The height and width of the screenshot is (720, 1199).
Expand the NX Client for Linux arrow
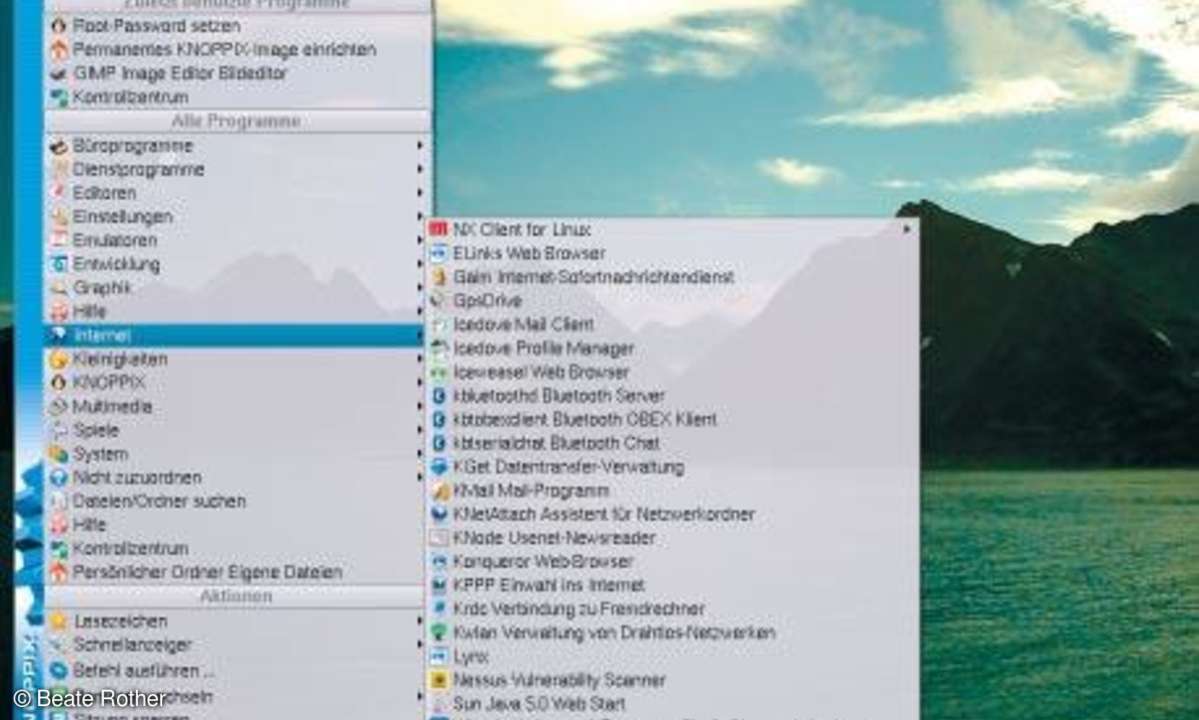pos(907,229)
